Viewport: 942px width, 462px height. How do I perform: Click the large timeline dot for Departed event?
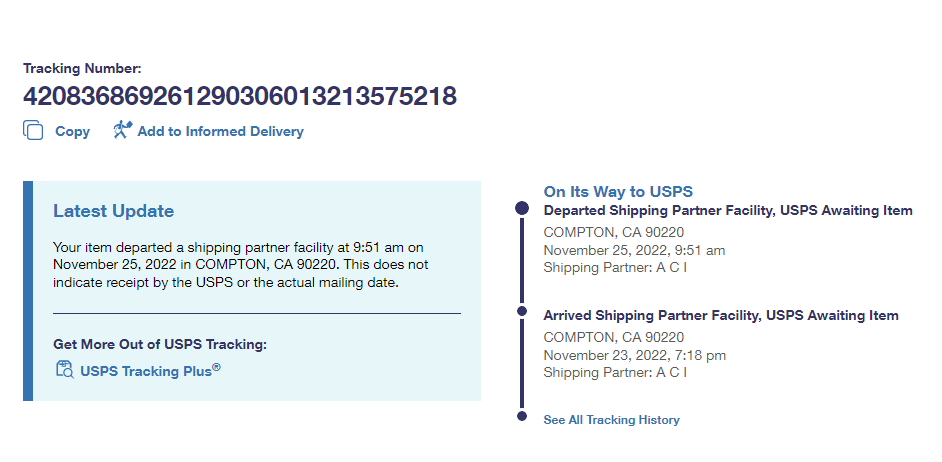point(521,209)
